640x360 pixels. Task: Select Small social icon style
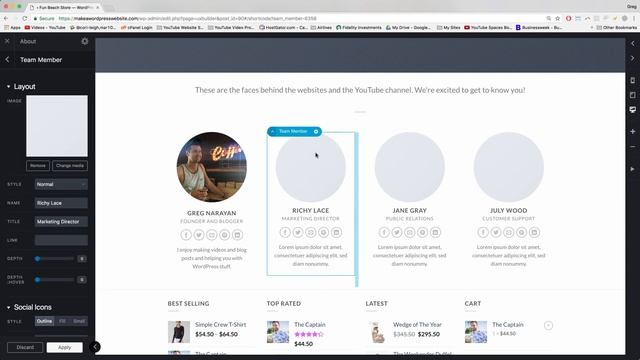(79, 321)
